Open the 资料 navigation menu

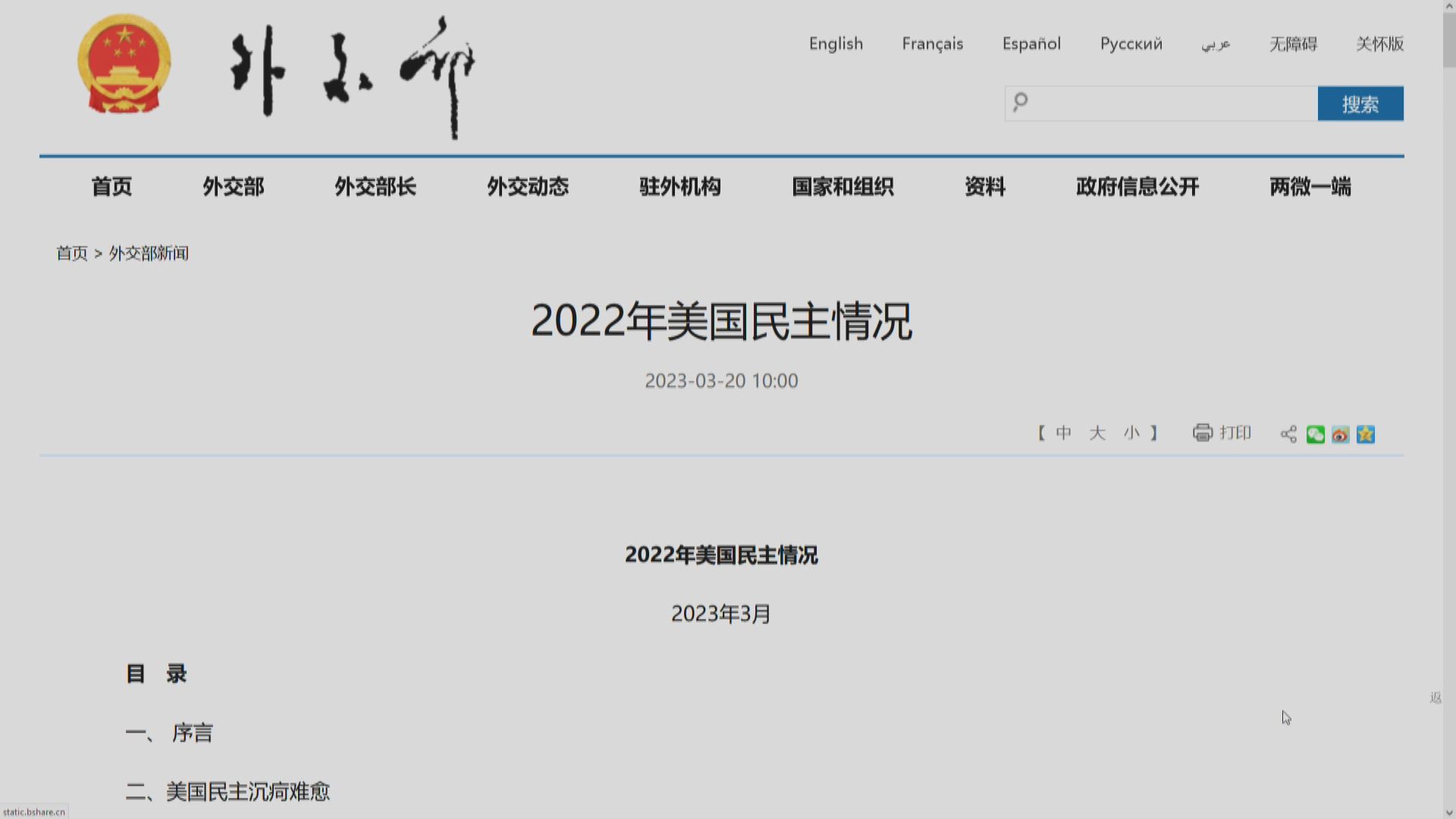[984, 187]
